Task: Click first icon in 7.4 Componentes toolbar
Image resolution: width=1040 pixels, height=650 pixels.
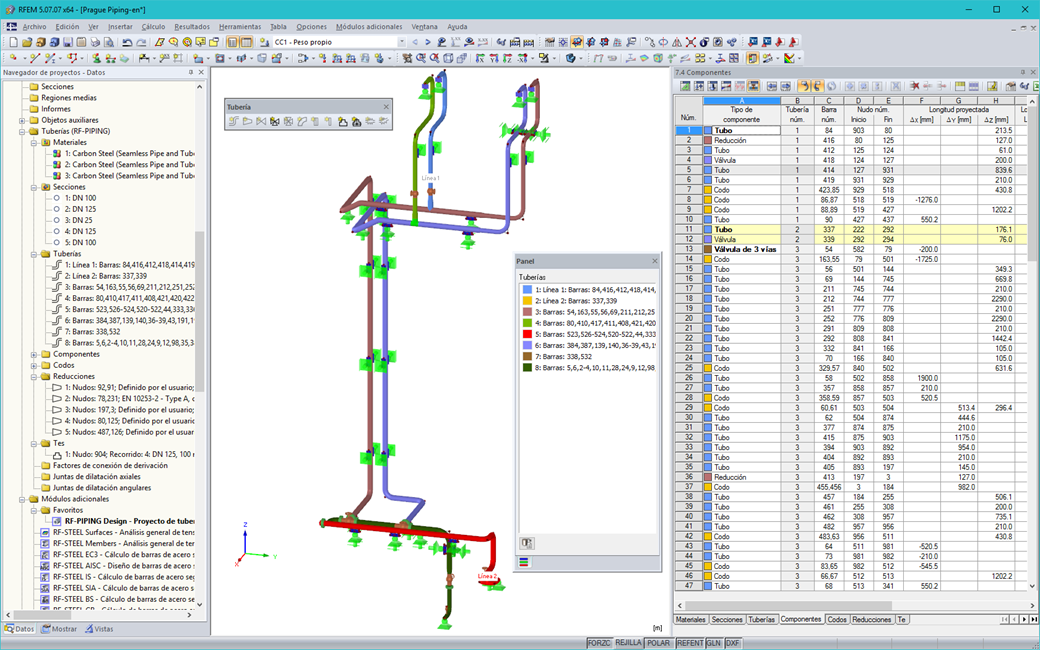Action: [x=685, y=86]
